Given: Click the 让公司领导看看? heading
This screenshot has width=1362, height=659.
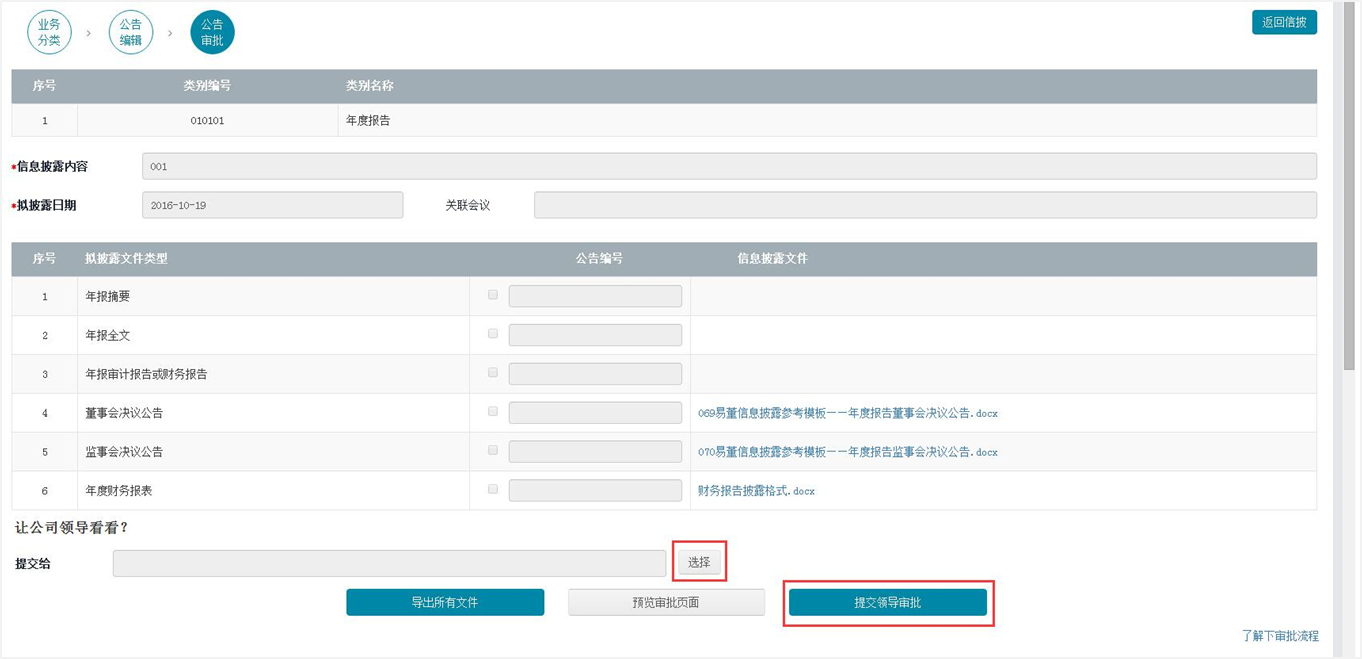Looking at the screenshot, I should 71,527.
